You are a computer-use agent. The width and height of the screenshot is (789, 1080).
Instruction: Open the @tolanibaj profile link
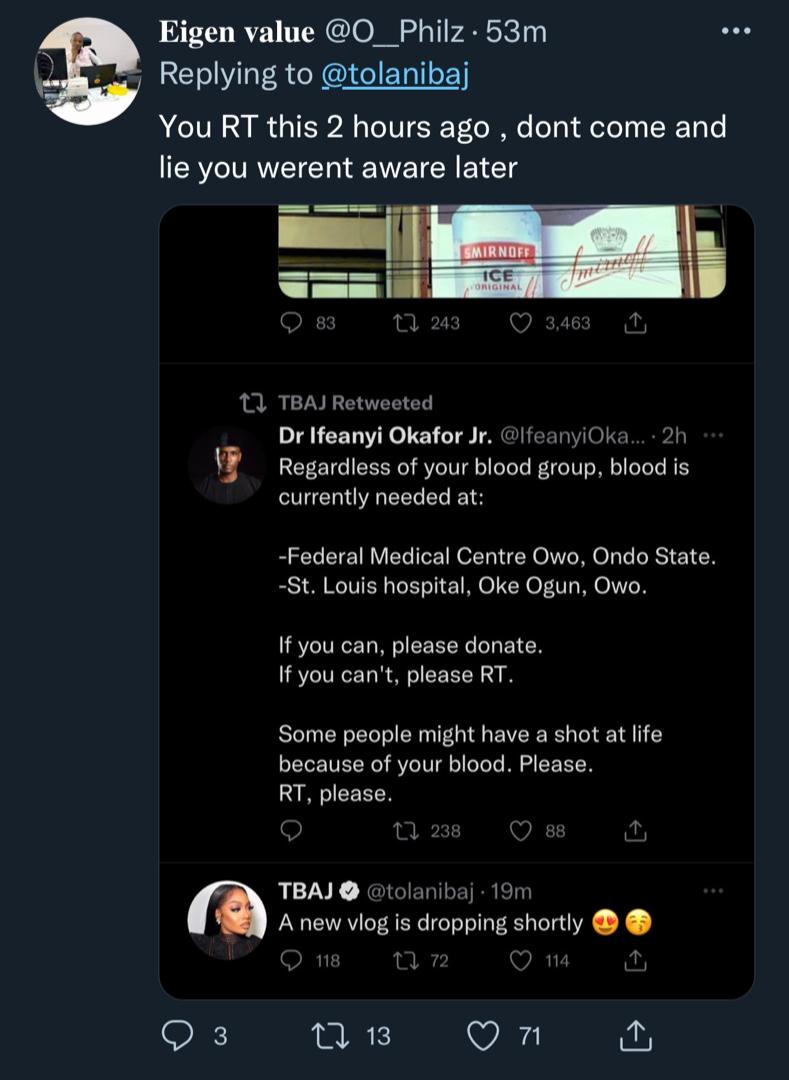click(395, 74)
